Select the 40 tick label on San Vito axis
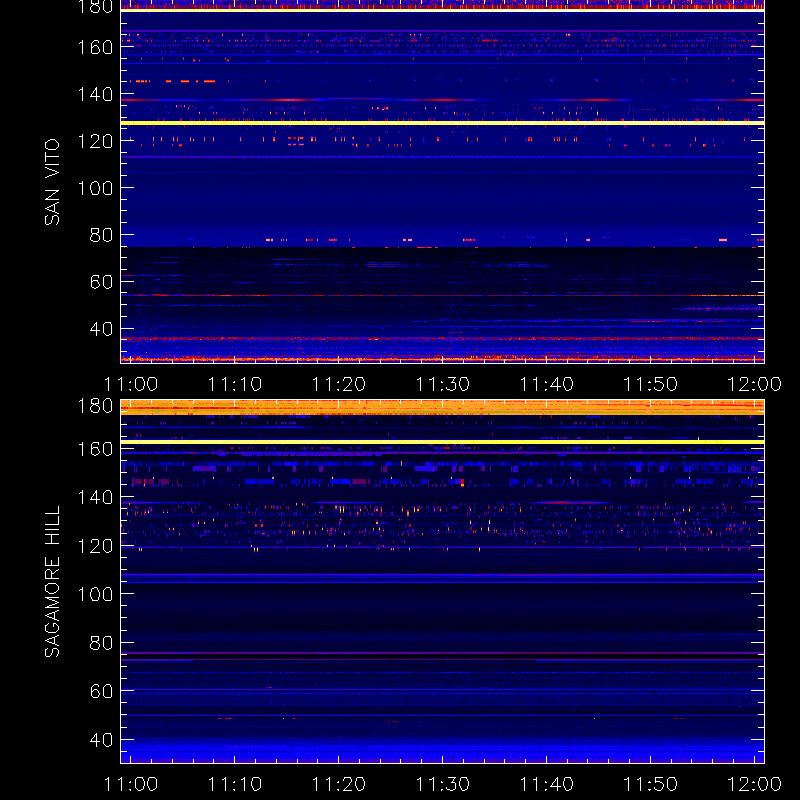This screenshot has width=800, height=800. coord(101,329)
